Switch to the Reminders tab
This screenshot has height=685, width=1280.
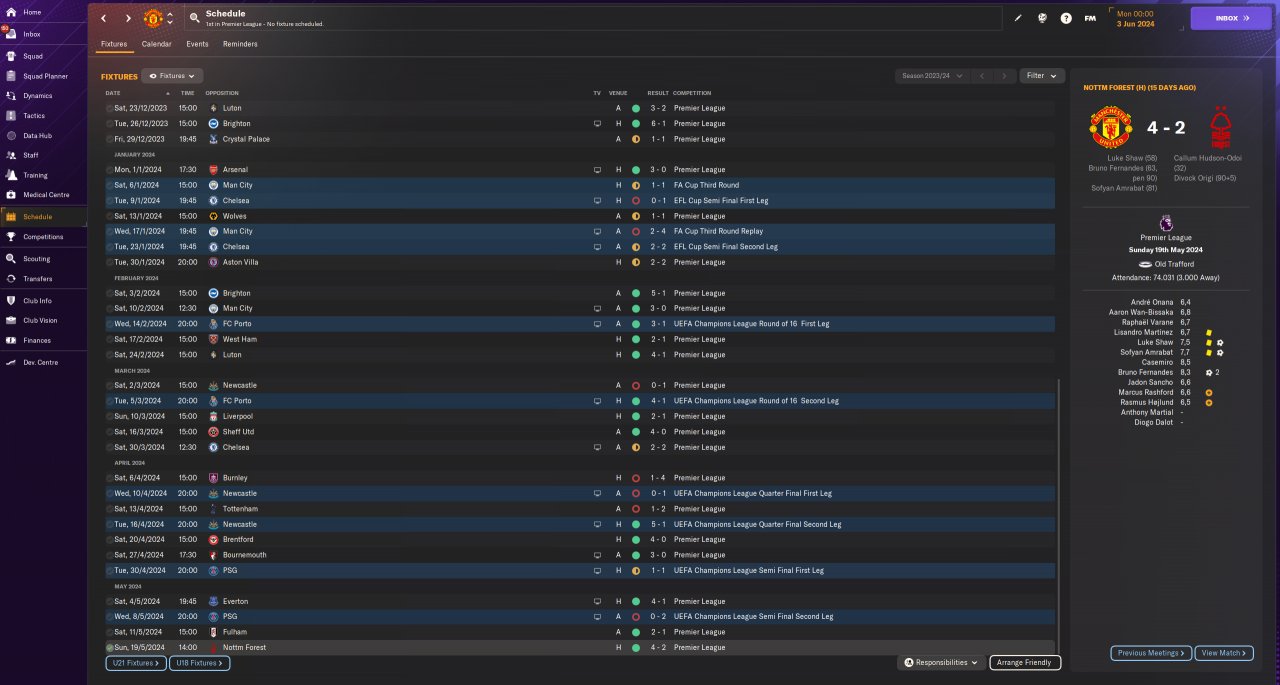coord(240,44)
